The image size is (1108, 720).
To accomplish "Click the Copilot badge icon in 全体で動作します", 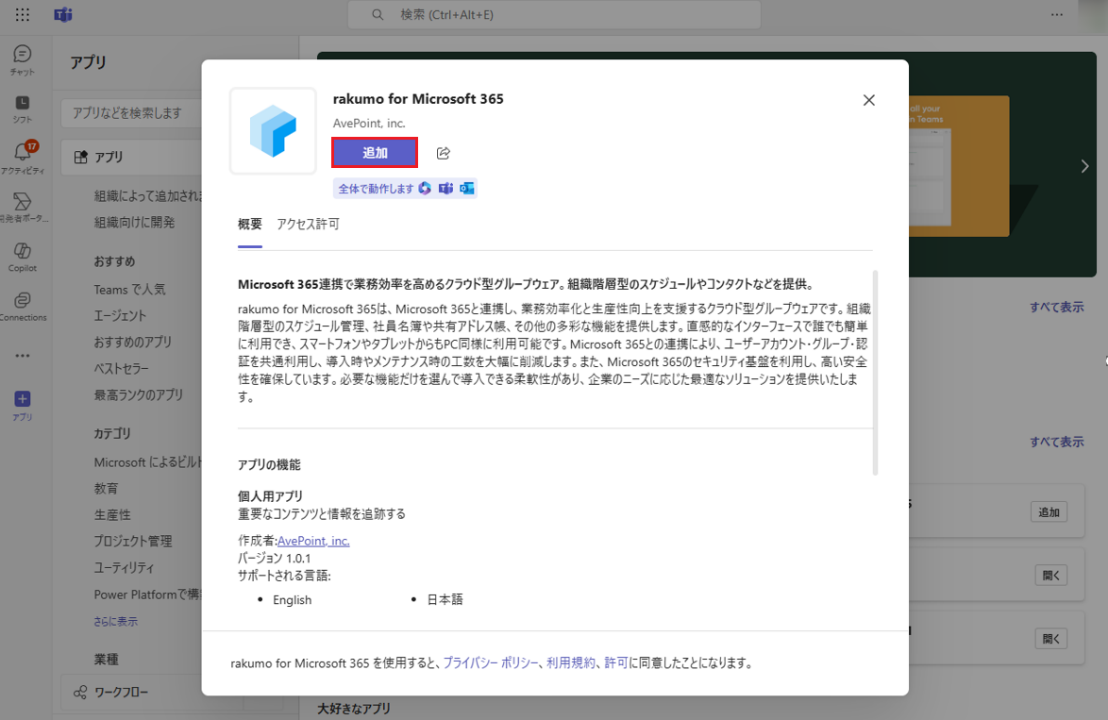I will coord(425,188).
